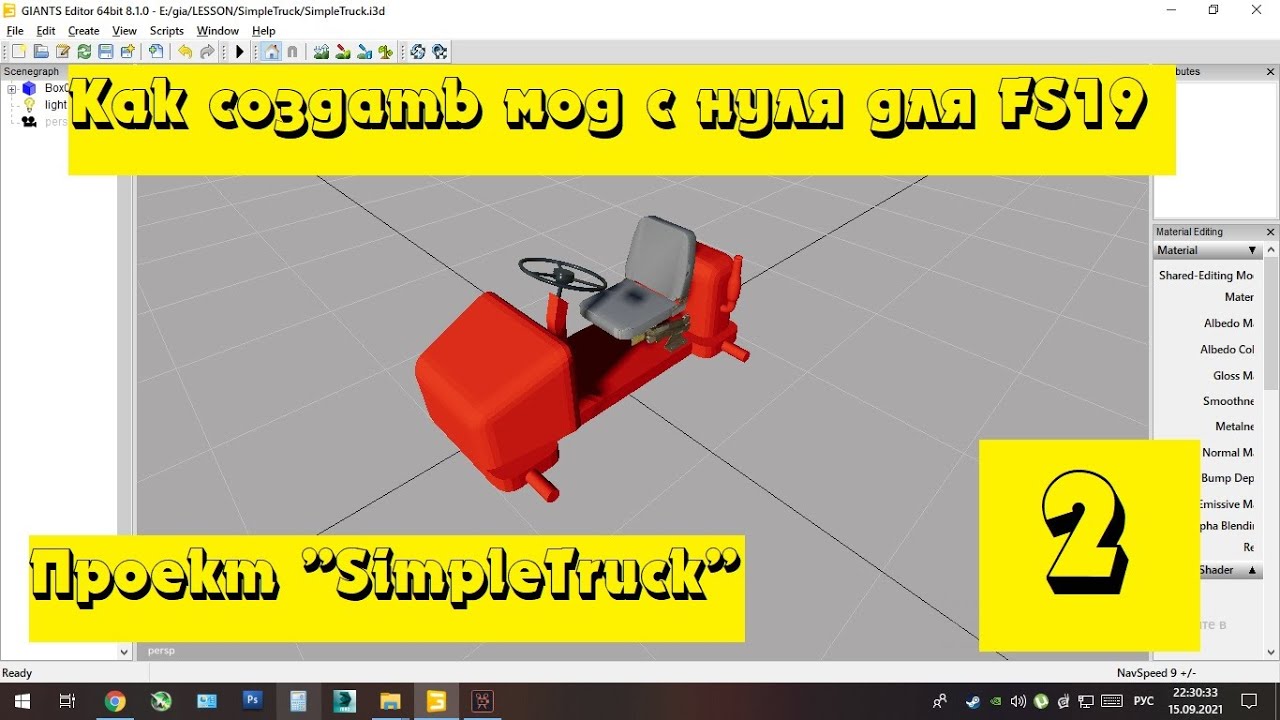Click the Save floppy disk icon
The width and height of the screenshot is (1280, 720).
(106, 52)
